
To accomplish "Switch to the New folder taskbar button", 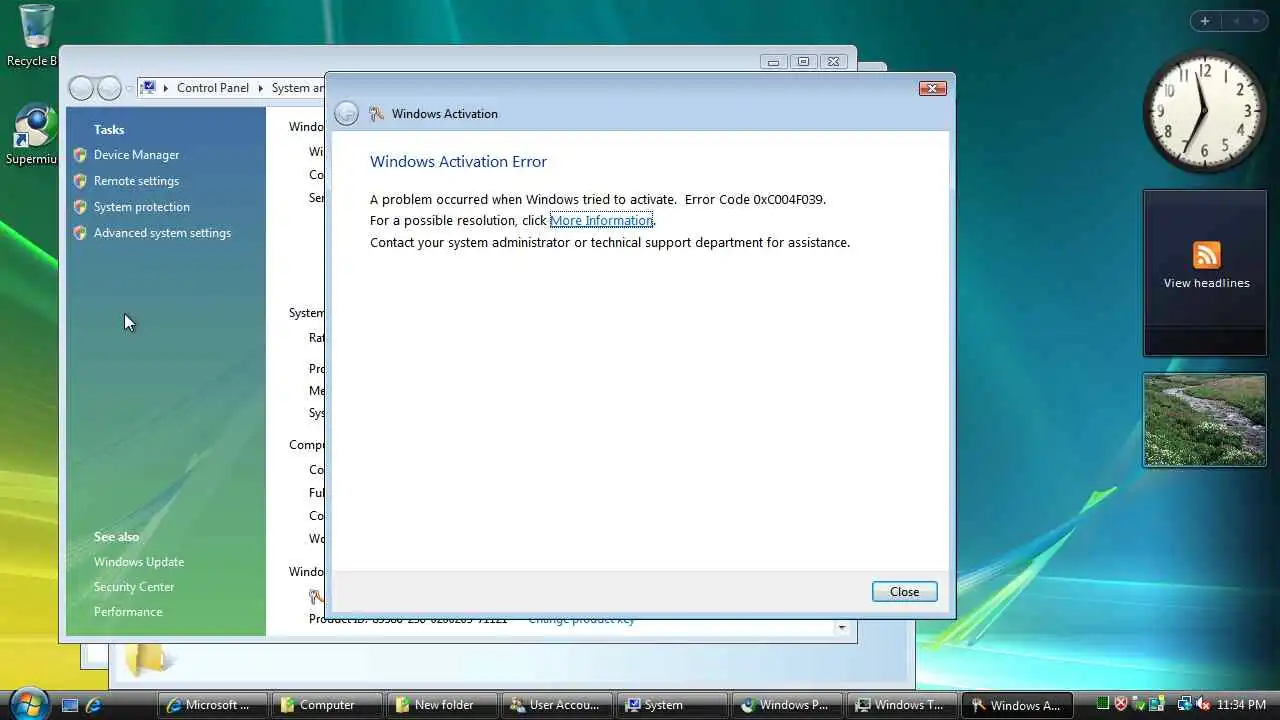I will (x=443, y=705).
